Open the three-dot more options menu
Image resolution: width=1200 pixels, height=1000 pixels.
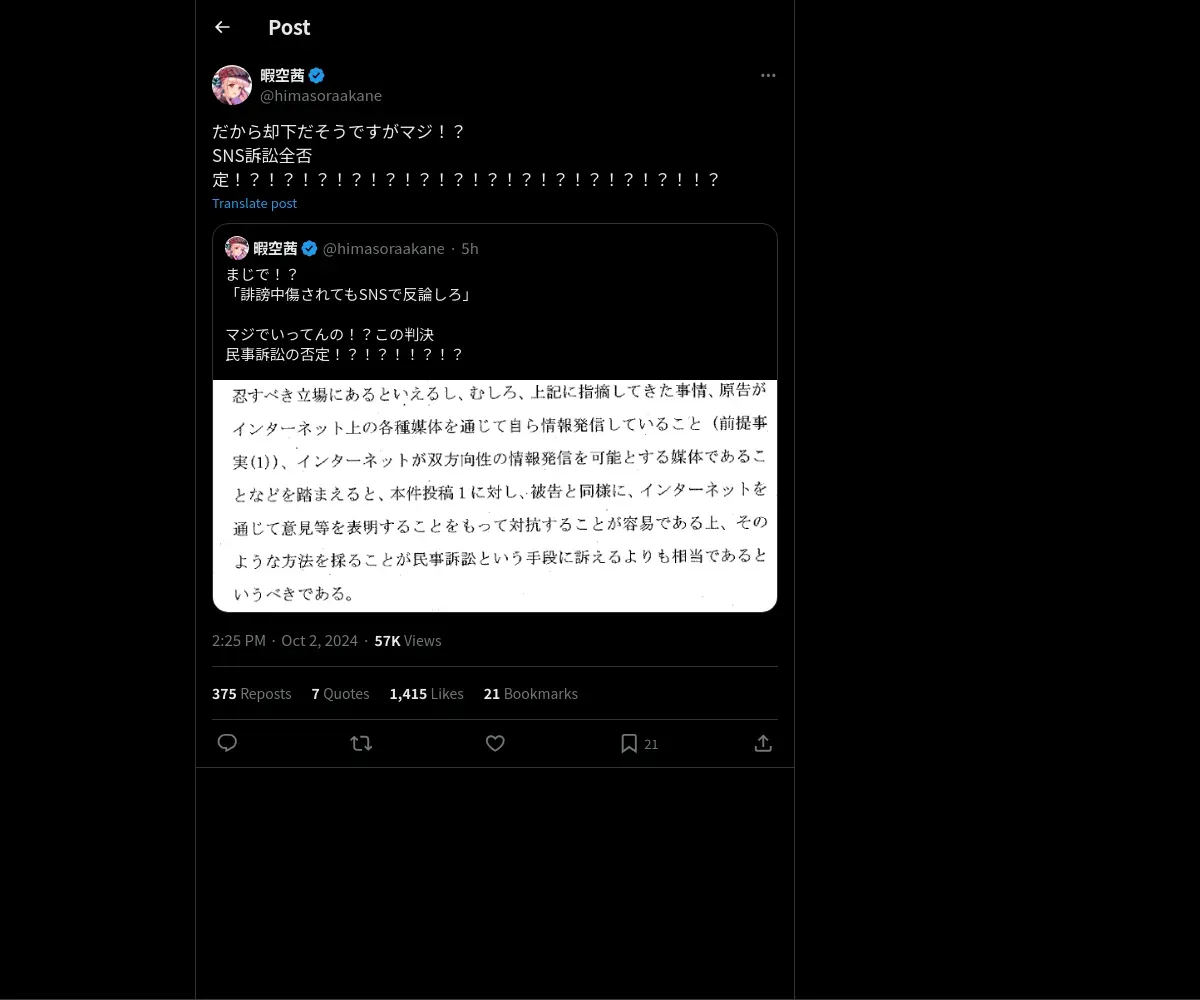[x=768, y=75]
